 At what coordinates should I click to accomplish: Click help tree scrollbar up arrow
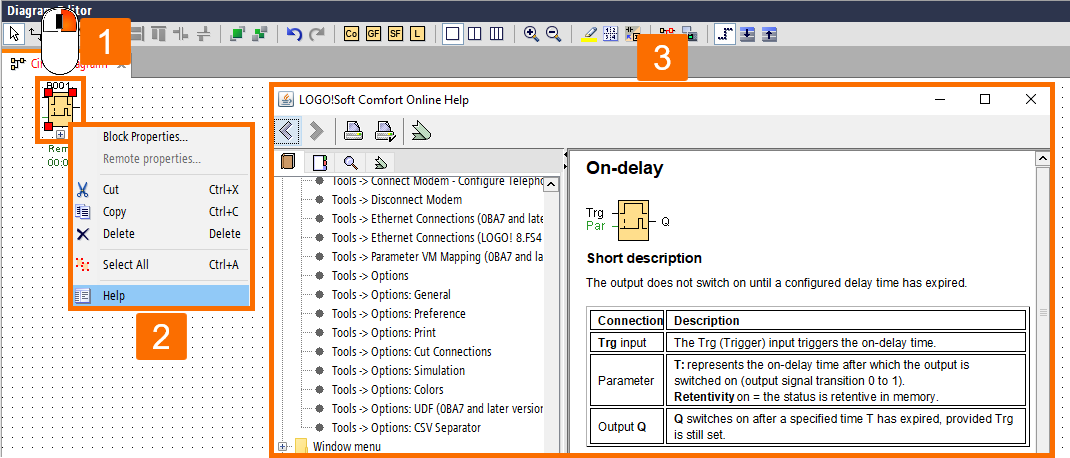[x=553, y=184]
